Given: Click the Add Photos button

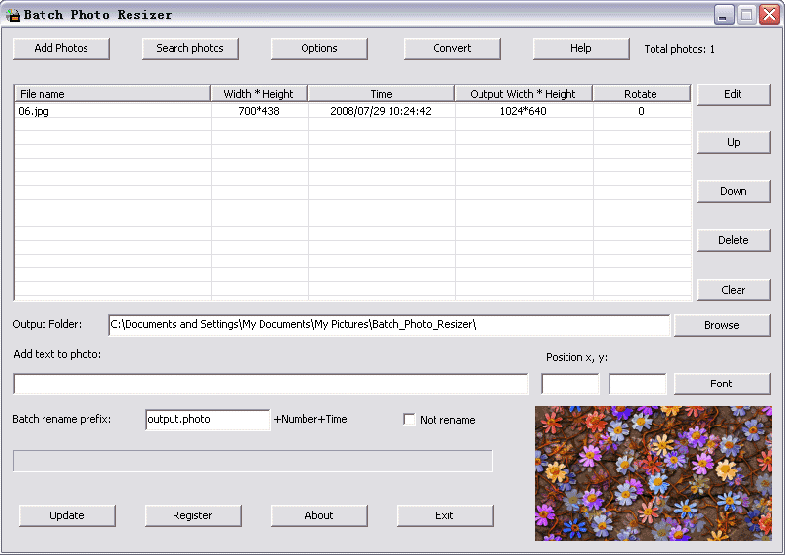Looking at the screenshot, I should point(61,49).
